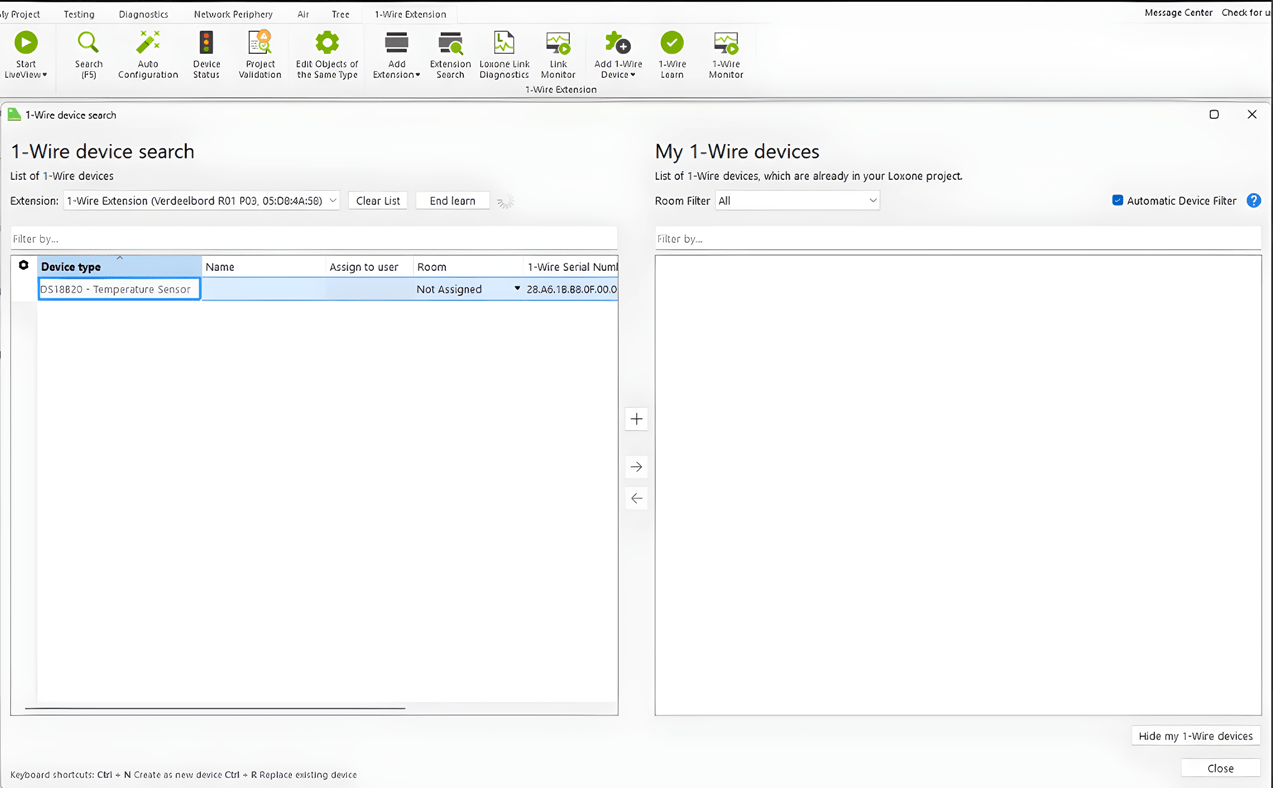The height and width of the screenshot is (788, 1273).
Task: Click the 1-Wire Serial Number column header
Action: [571, 267]
